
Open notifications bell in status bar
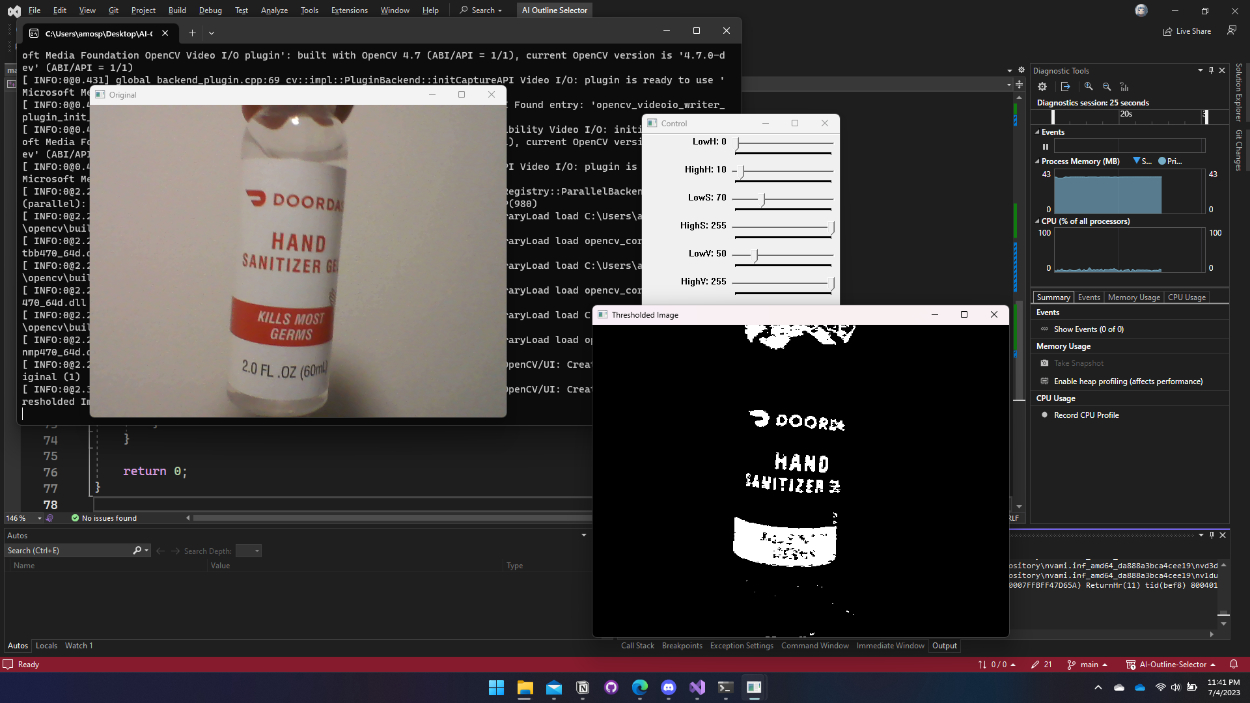[x=1233, y=664]
